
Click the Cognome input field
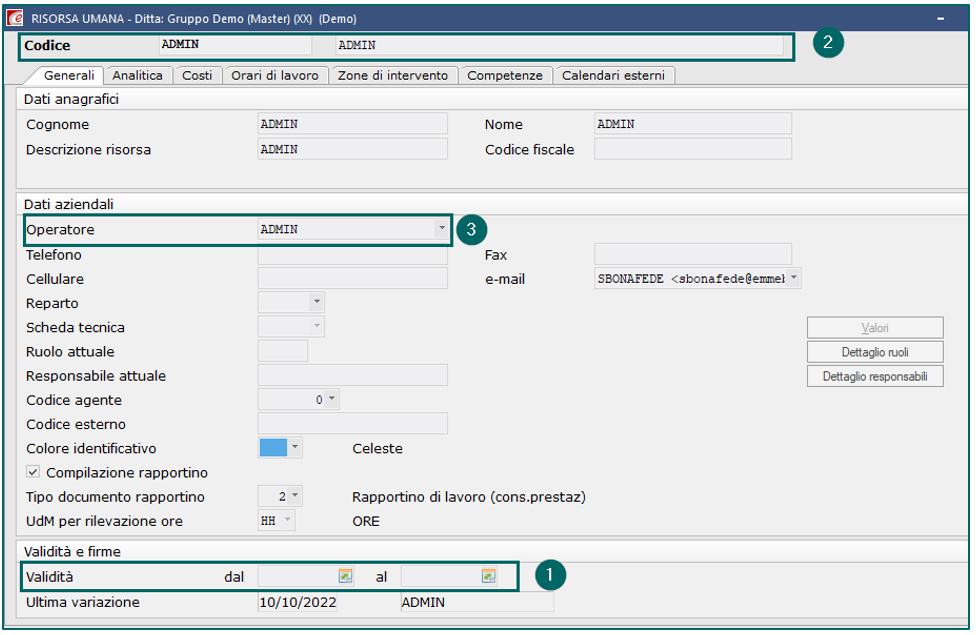(x=352, y=124)
